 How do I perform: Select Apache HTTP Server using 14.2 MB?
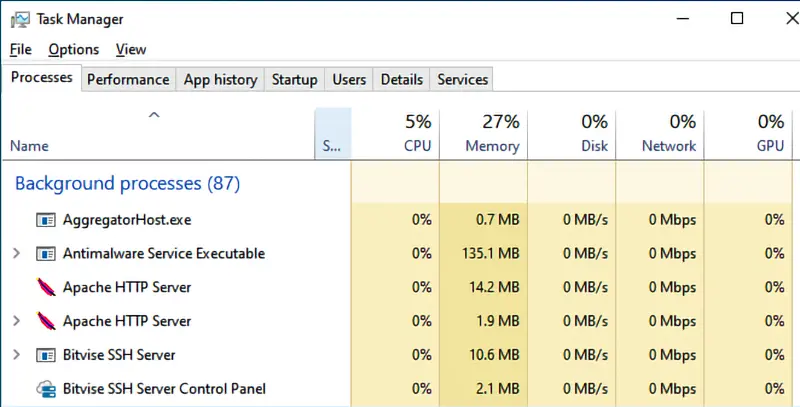[398, 288]
